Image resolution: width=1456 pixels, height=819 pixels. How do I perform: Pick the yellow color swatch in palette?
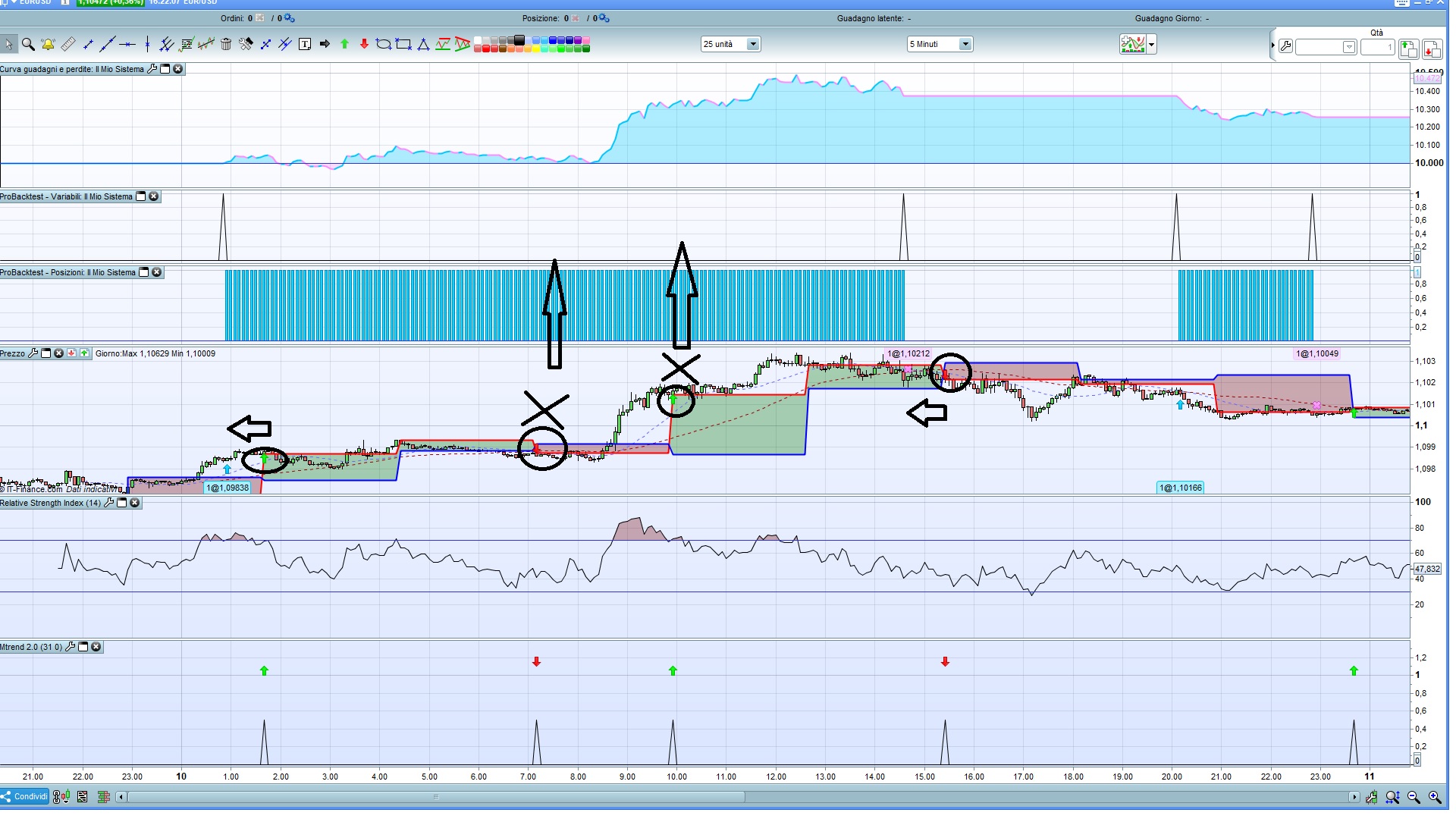pos(536,49)
